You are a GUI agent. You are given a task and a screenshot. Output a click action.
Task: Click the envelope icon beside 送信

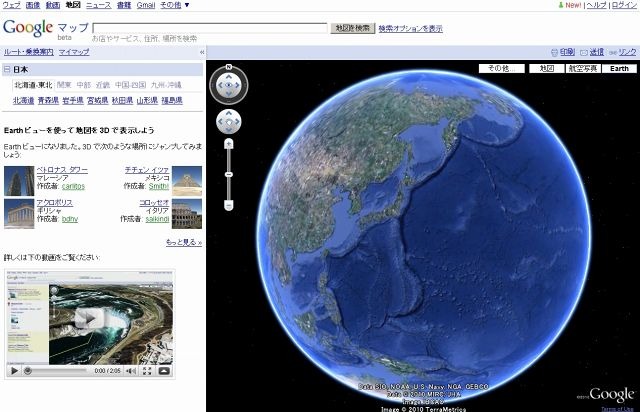(x=584, y=53)
